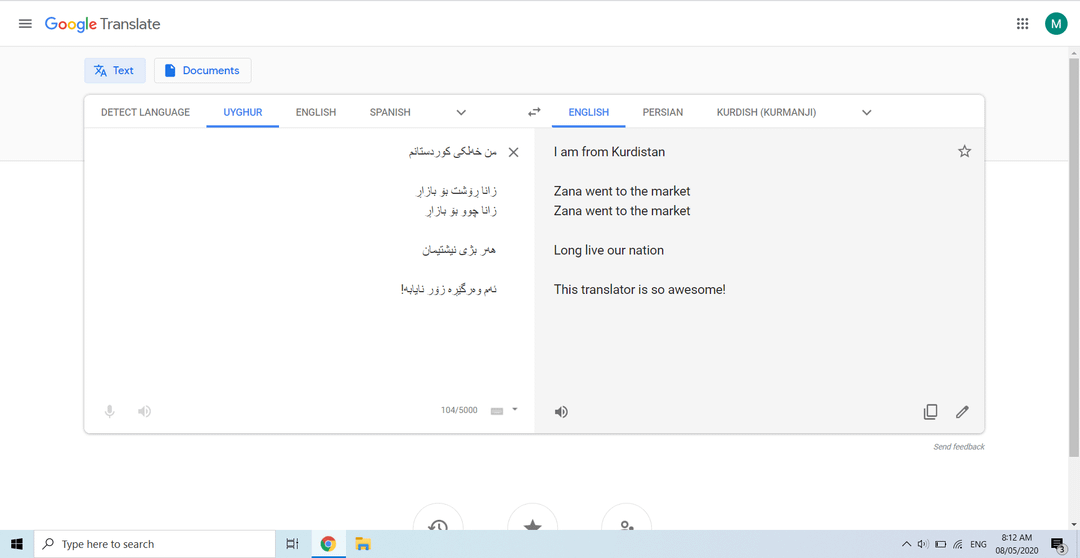1080x558 pixels.
Task: Open the account avatar M
Action: point(1056,23)
